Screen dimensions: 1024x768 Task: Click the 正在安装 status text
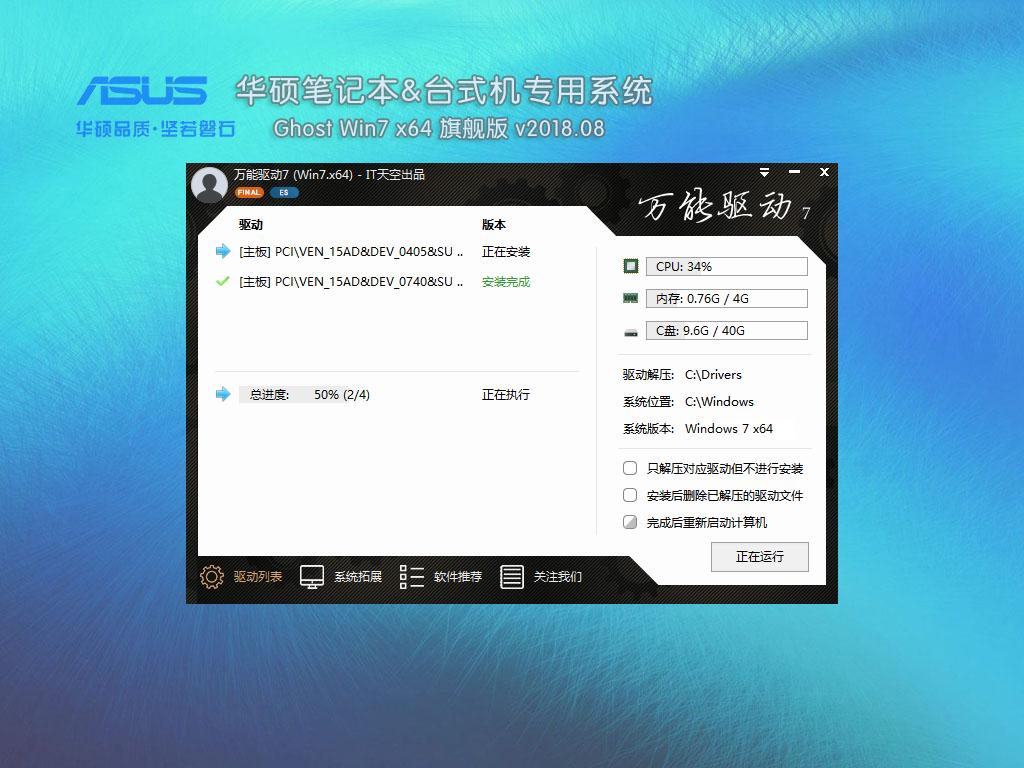[506, 251]
